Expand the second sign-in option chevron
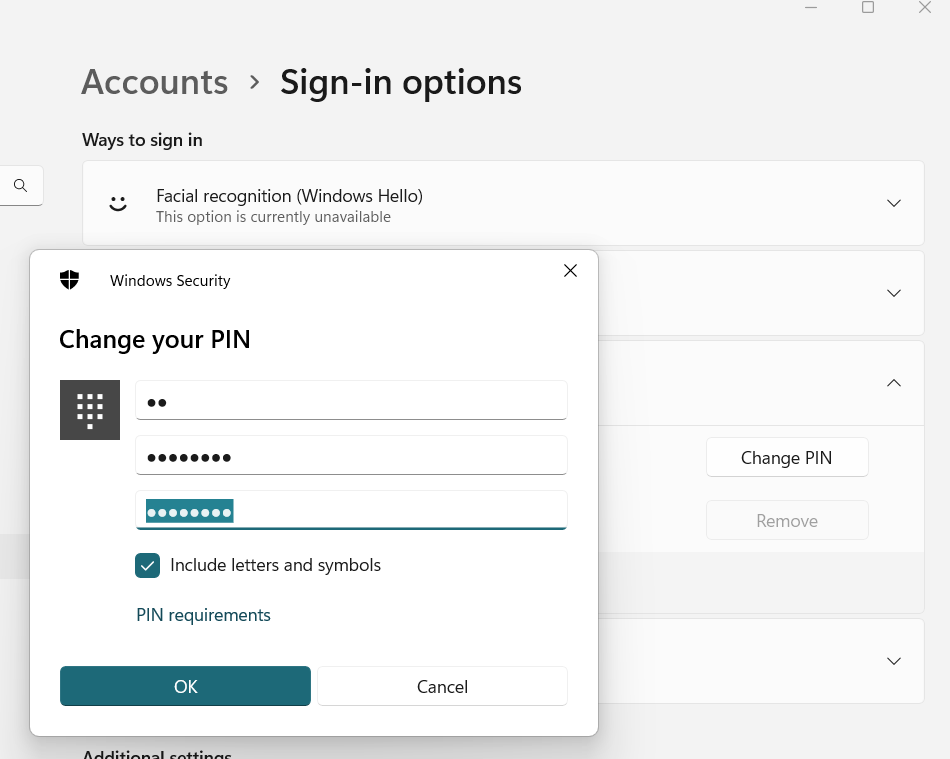 tap(894, 293)
